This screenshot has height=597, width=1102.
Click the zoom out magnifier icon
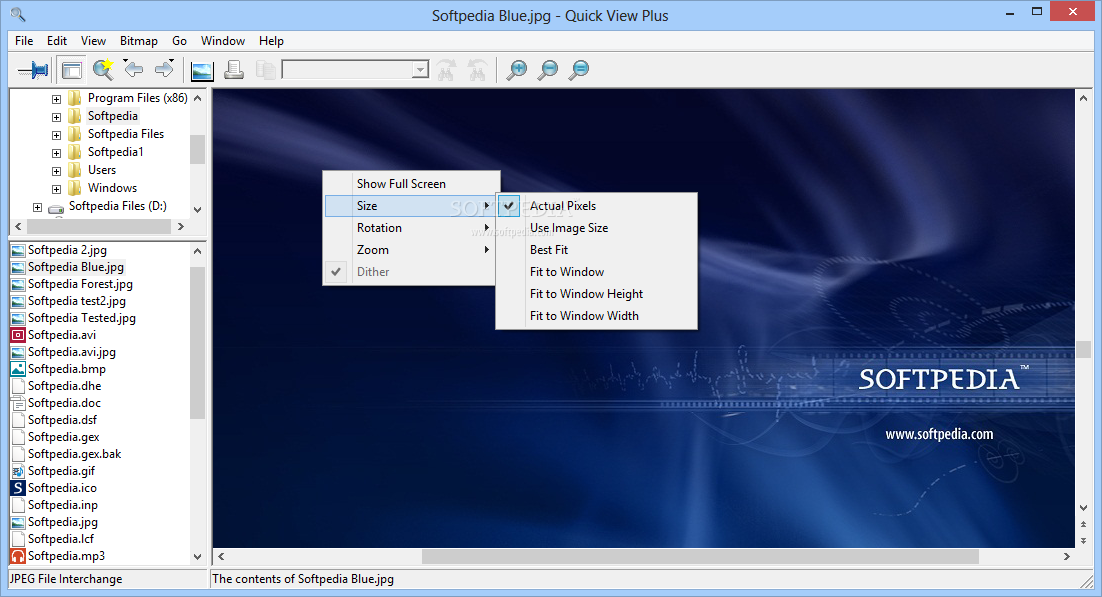point(547,70)
